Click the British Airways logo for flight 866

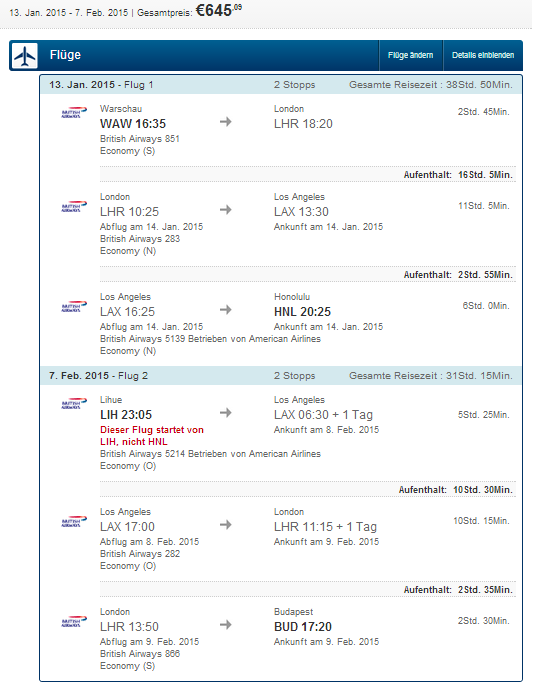pyautogui.click(x=74, y=622)
